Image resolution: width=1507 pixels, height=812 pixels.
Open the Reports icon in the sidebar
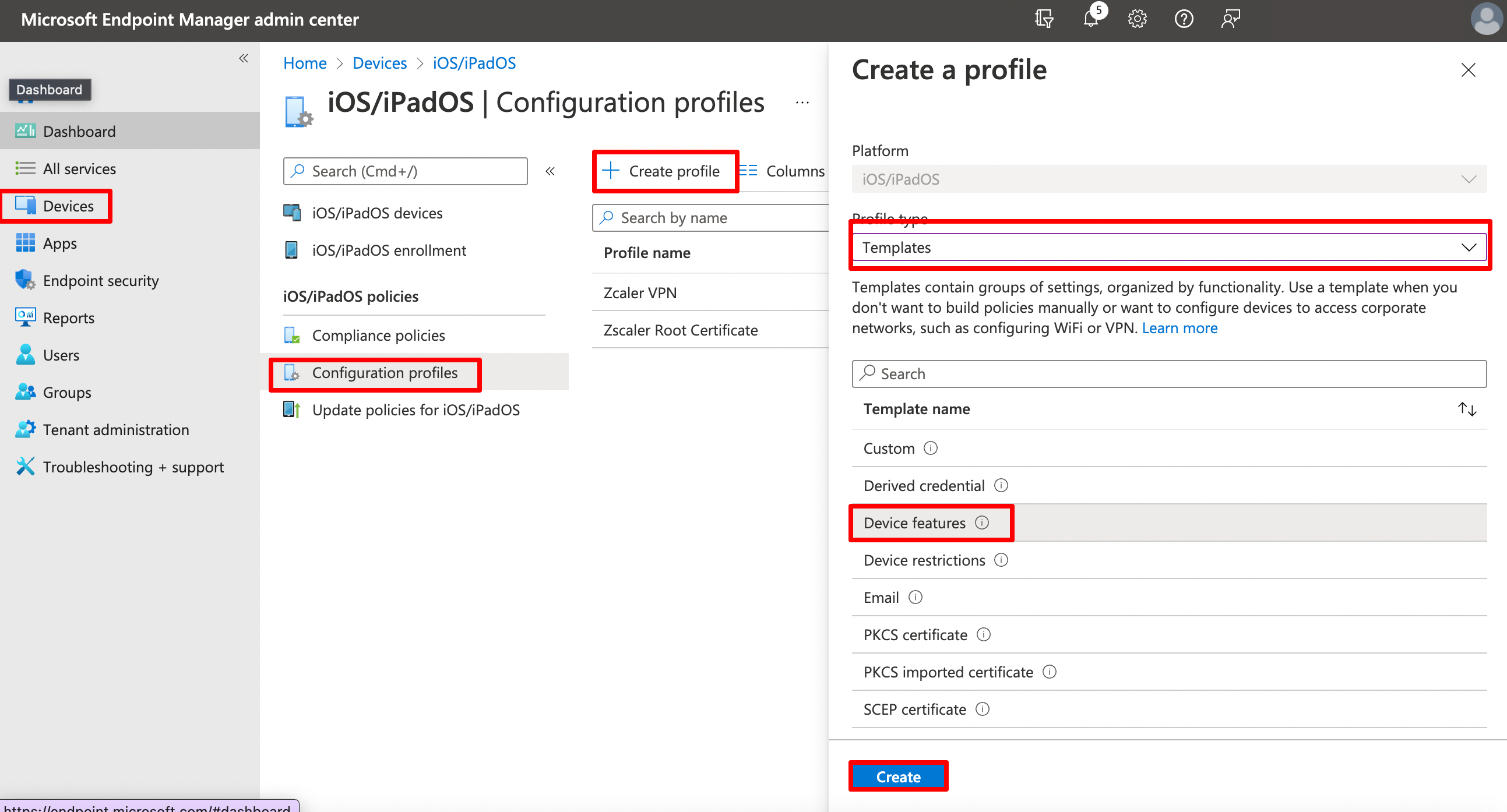click(24, 317)
